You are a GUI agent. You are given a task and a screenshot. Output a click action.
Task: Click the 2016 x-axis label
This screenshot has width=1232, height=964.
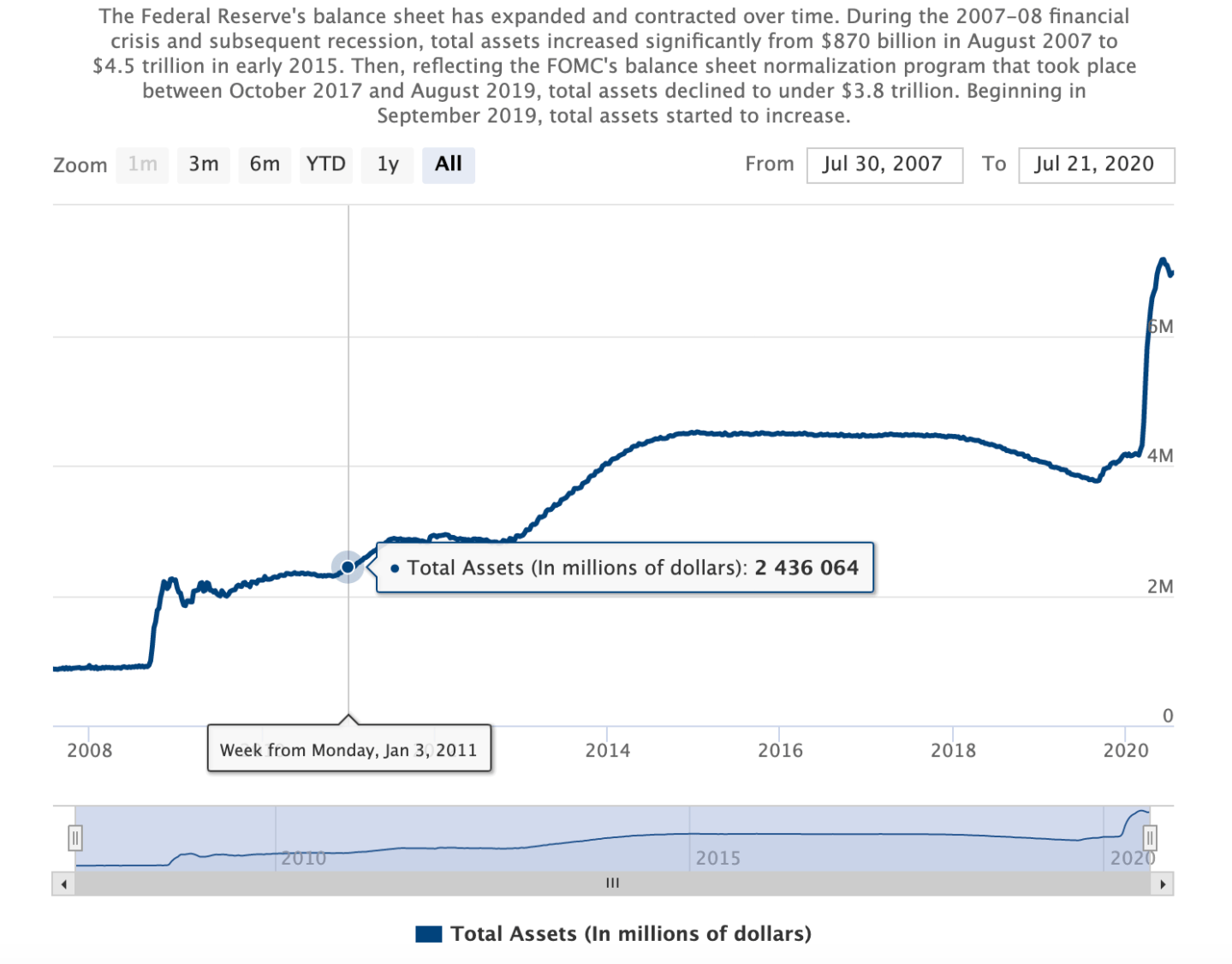tap(780, 751)
